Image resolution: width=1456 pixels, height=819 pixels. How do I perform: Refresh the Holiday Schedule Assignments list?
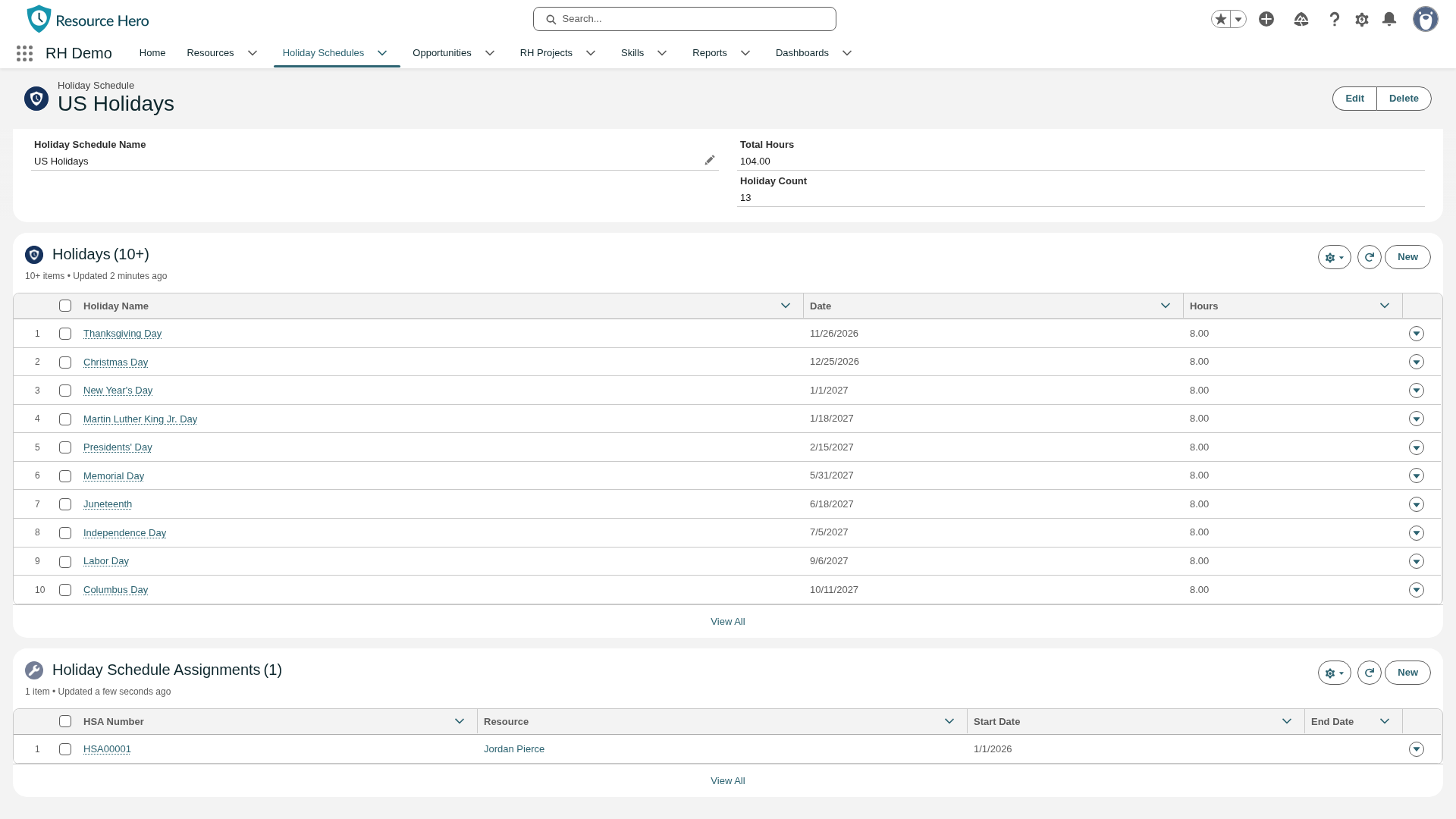click(x=1370, y=673)
